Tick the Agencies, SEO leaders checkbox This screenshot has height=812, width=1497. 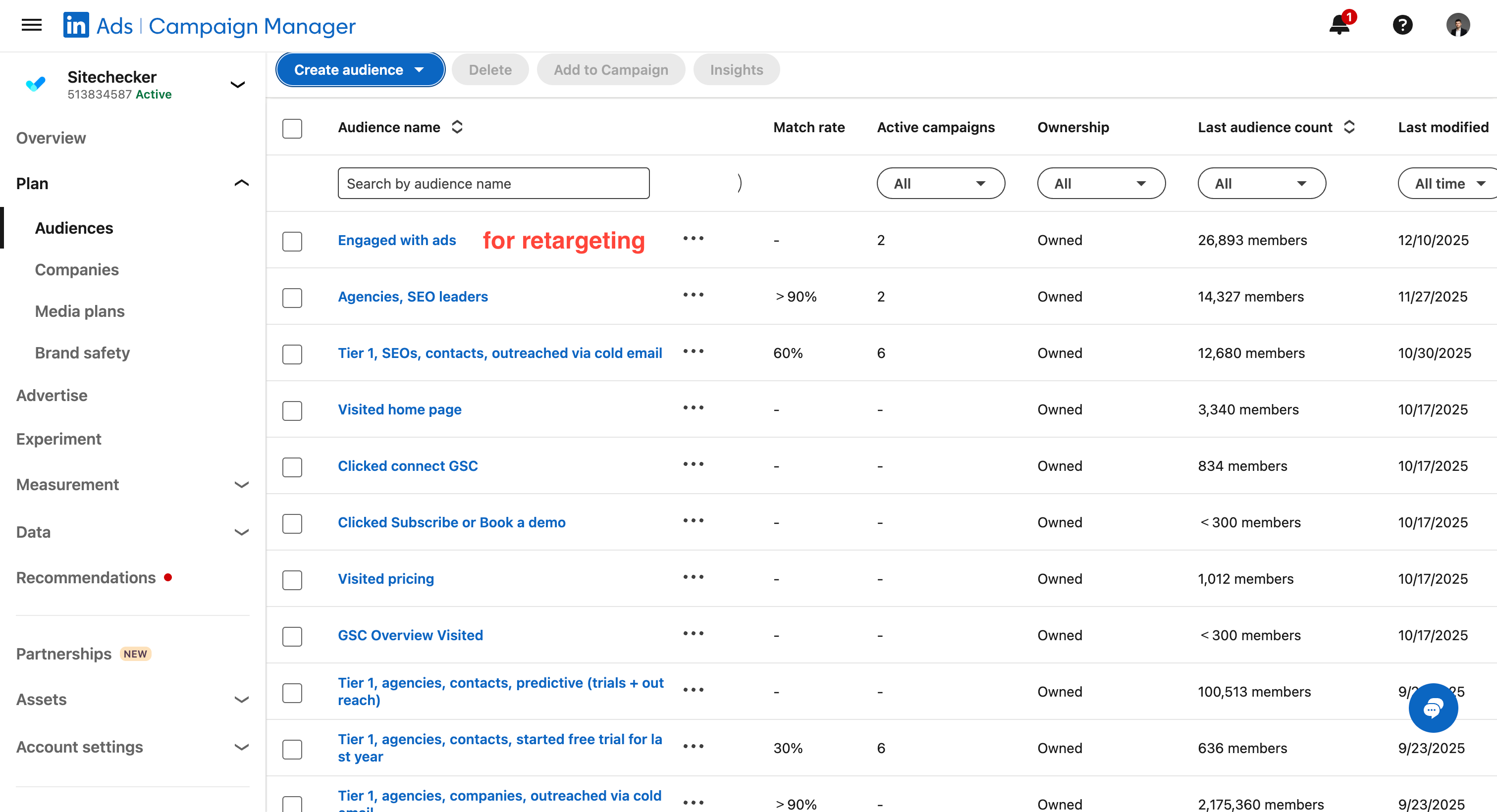[x=292, y=298]
